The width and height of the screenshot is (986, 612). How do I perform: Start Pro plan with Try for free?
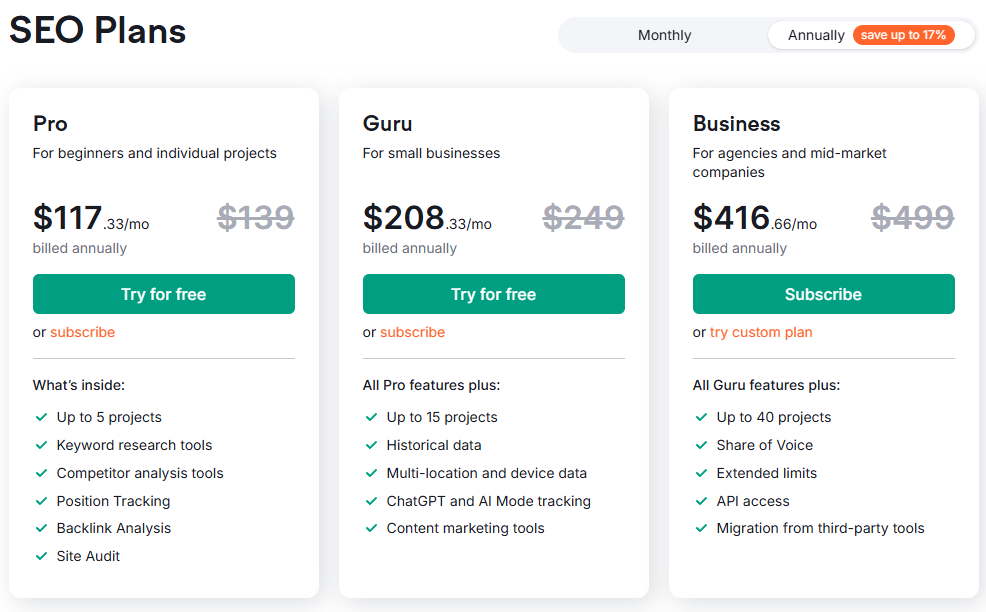click(164, 294)
